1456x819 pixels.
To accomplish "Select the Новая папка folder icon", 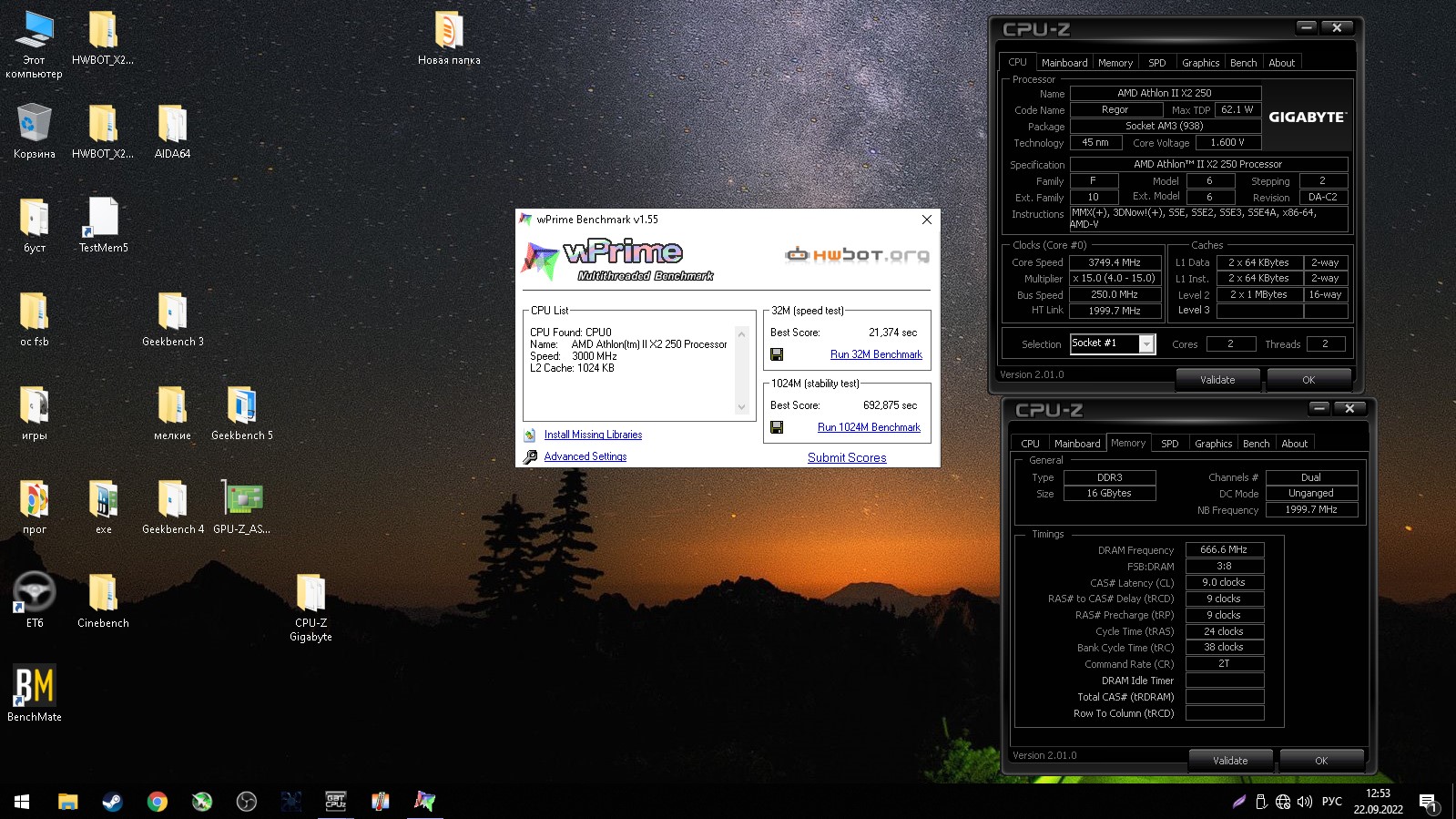I will click(x=449, y=38).
